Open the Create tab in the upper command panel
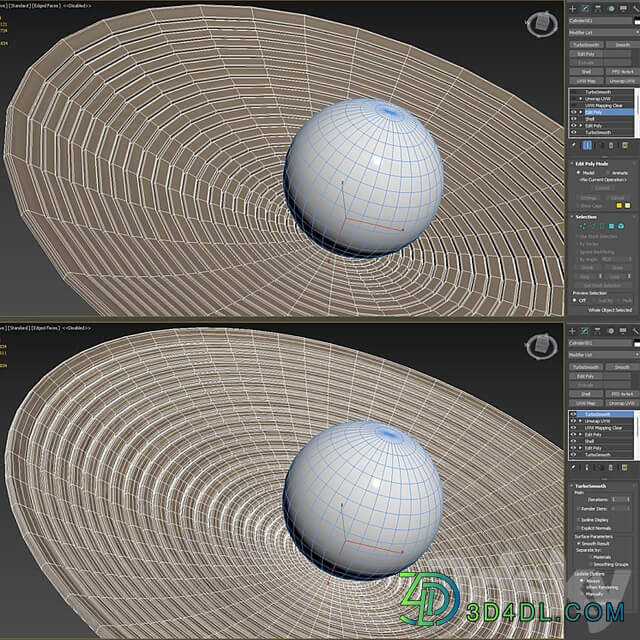 point(572,9)
